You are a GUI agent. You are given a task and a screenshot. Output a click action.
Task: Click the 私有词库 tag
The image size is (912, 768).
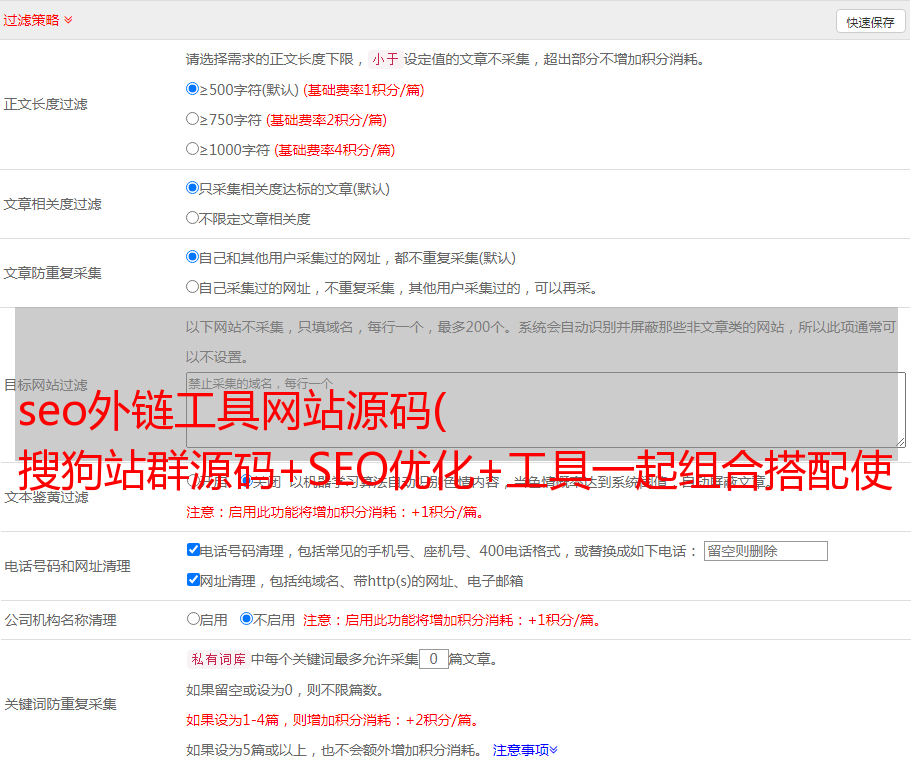(219, 659)
